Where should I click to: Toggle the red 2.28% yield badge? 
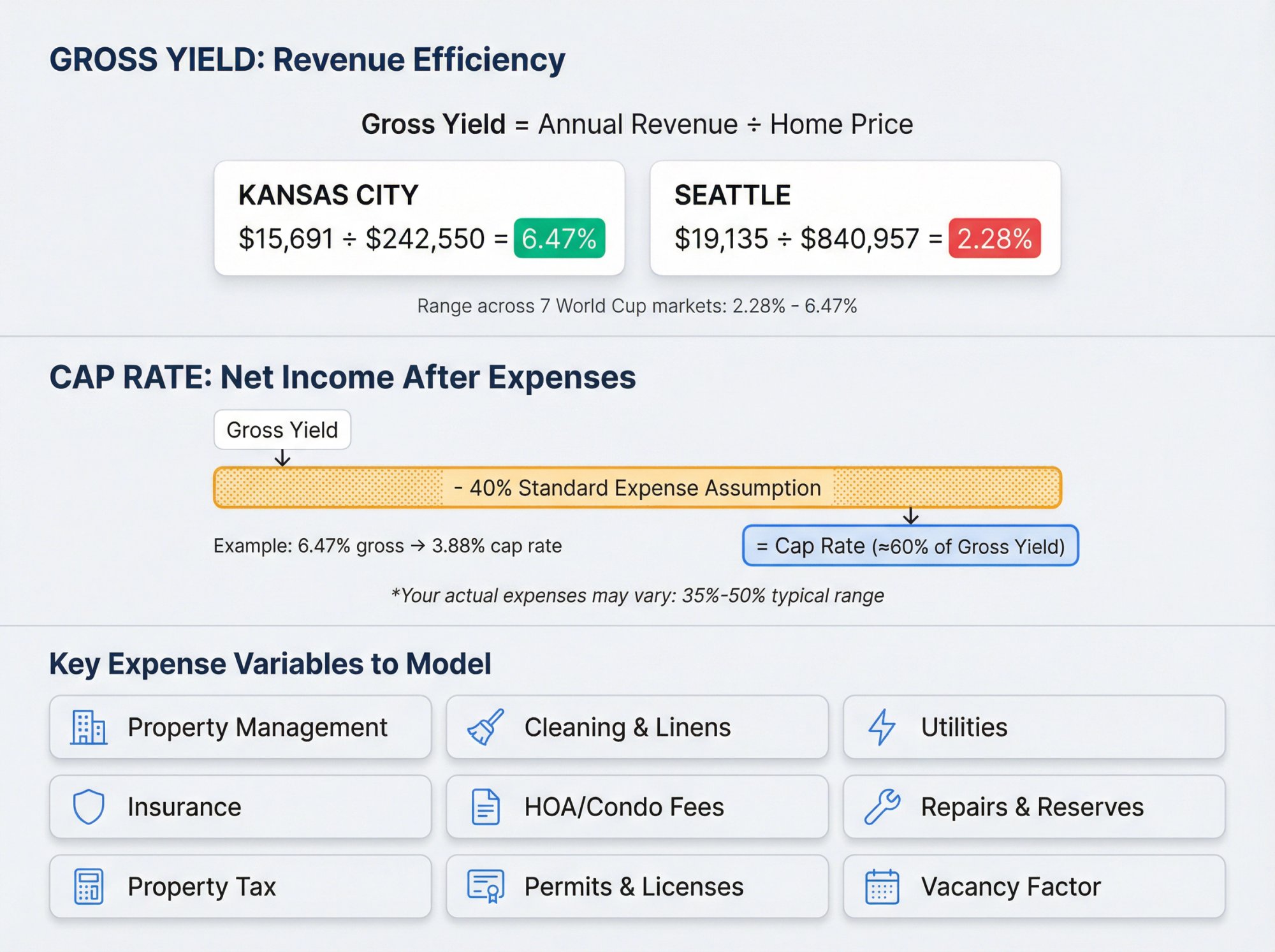tap(993, 238)
